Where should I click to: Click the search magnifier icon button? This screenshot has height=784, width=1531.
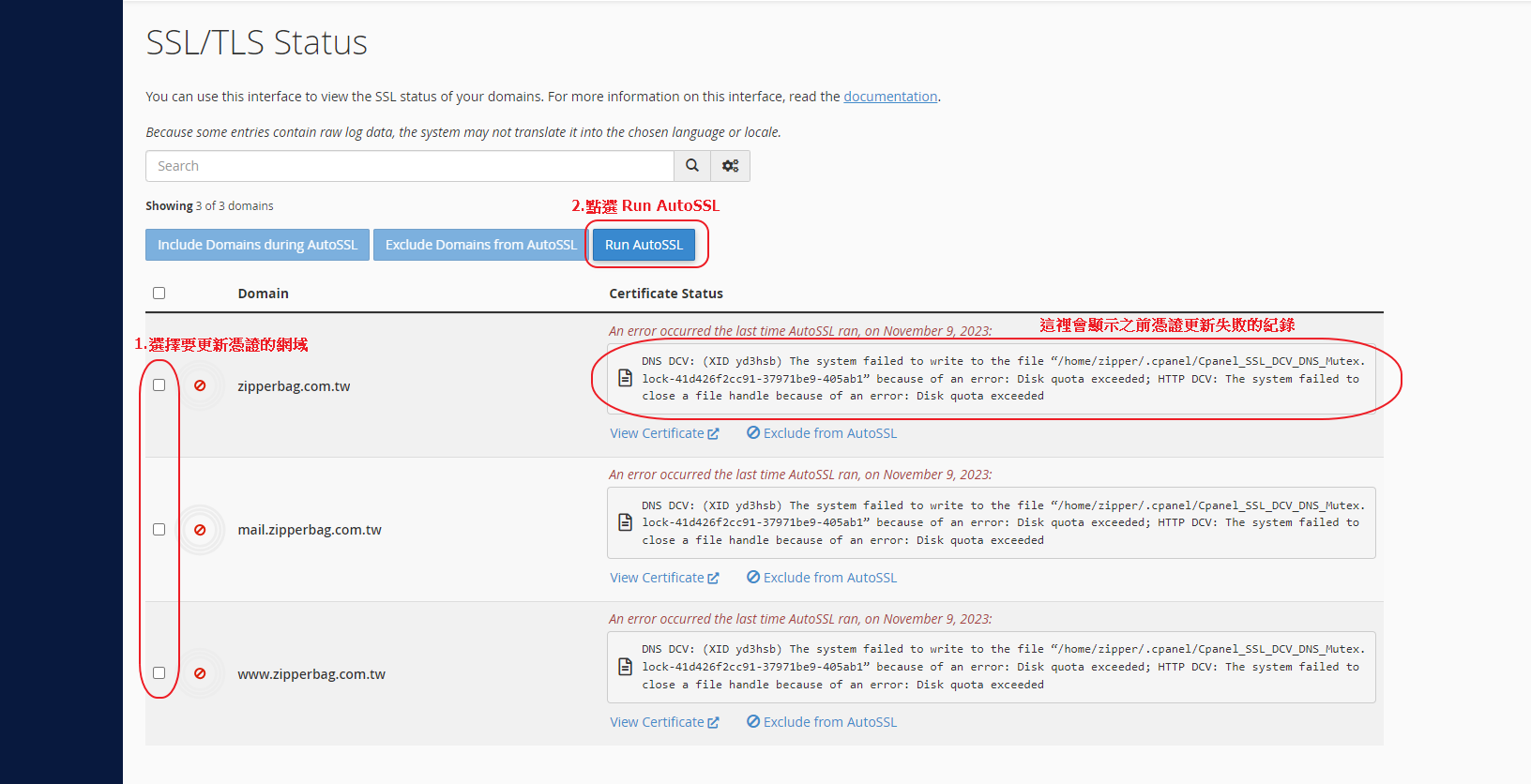tap(691, 166)
